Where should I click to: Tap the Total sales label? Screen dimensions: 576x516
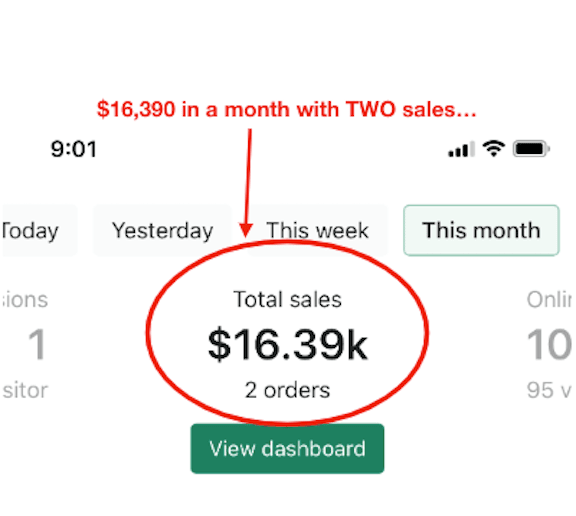pyautogui.click(x=288, y=299)
